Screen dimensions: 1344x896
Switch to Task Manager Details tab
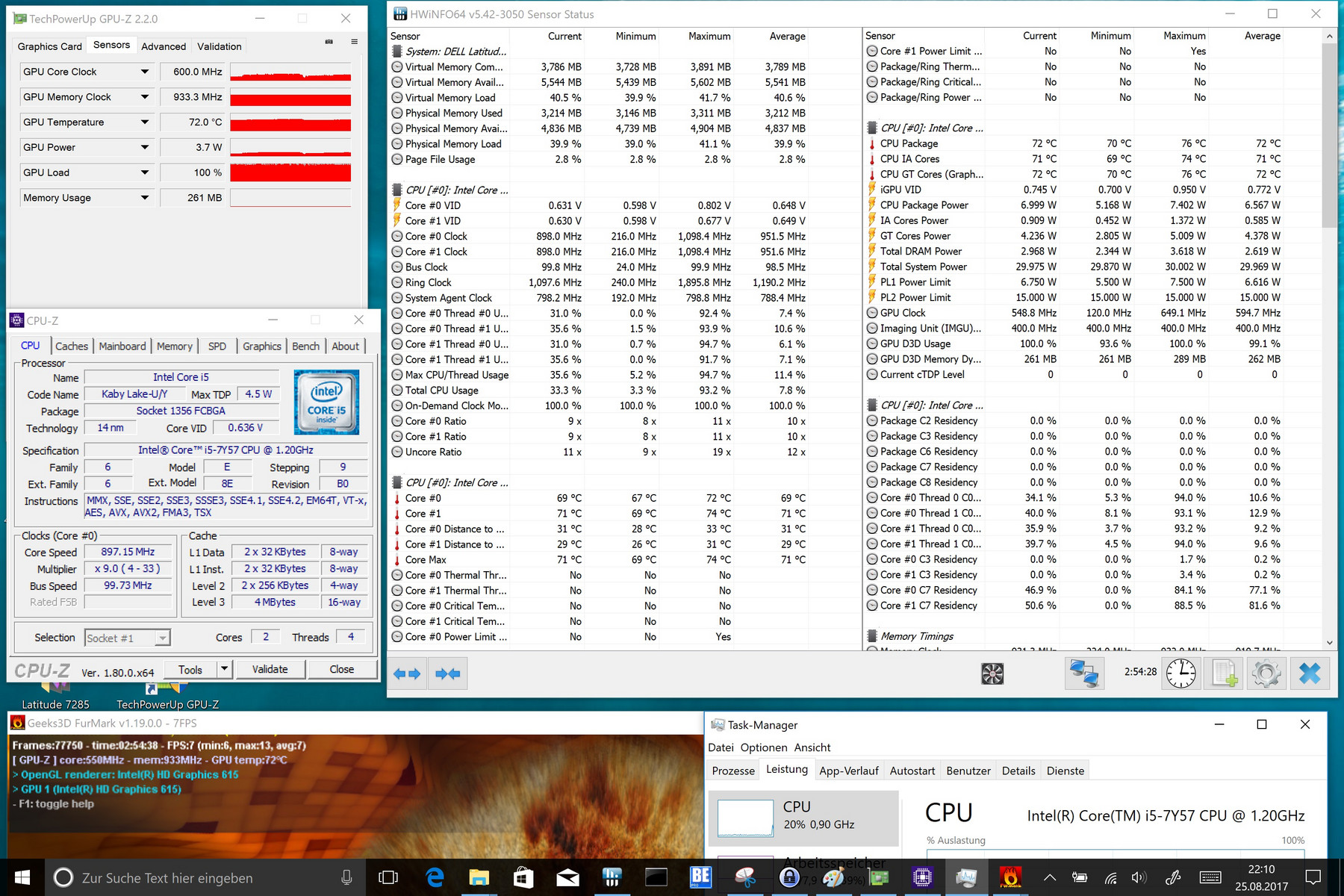(1018, 771)
